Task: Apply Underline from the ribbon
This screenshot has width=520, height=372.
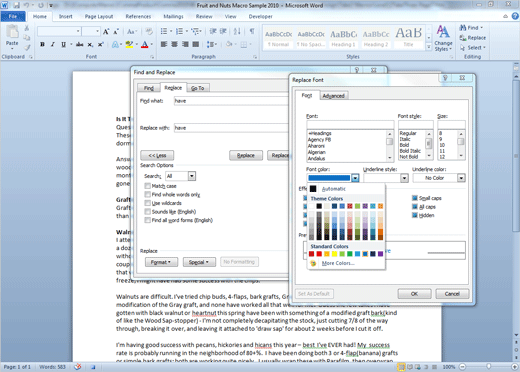Action: (x=63, y=44)
